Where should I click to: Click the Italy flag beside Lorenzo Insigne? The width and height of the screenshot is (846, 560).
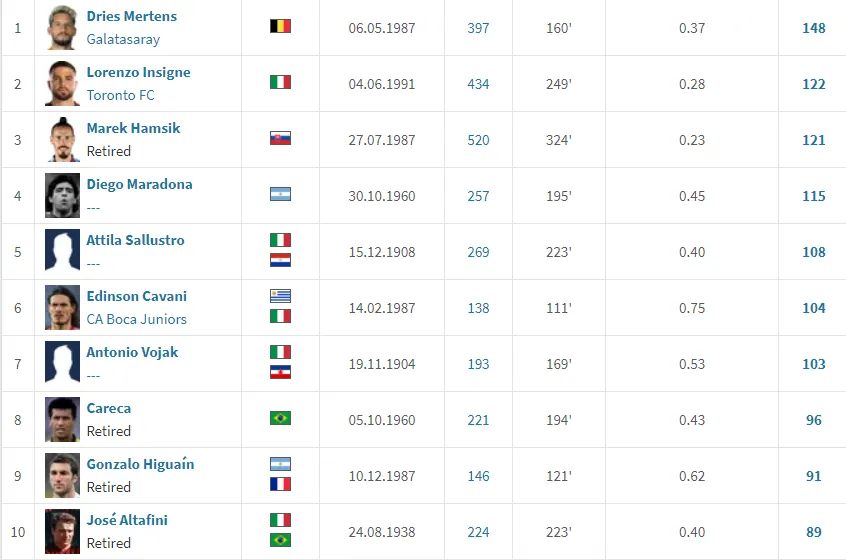point(280,83)
